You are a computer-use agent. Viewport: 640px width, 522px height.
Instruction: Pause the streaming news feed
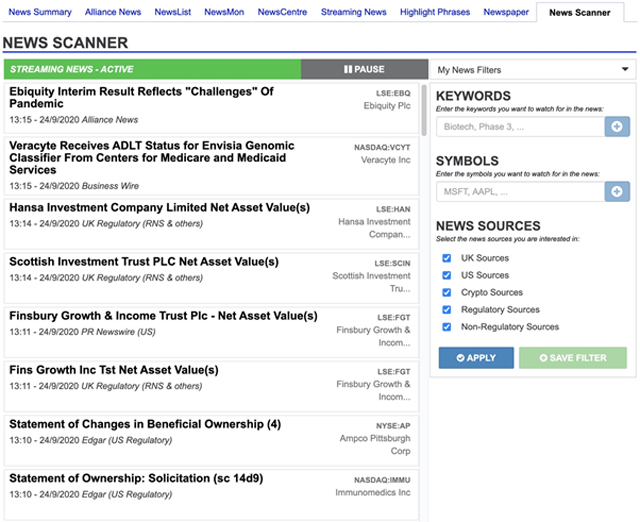click(364, 70)
